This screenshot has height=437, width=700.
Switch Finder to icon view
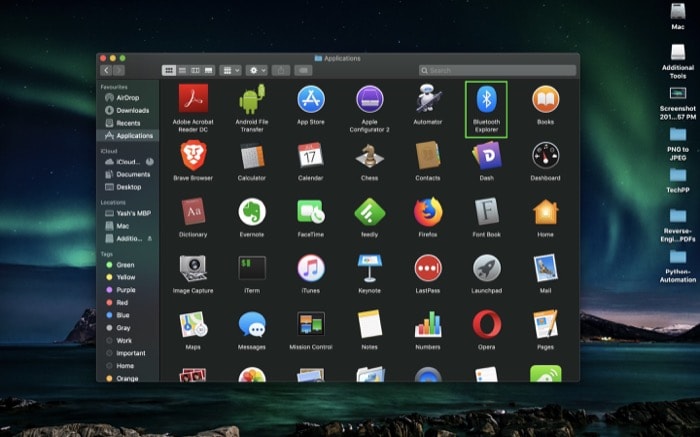(x=169, y=70)
